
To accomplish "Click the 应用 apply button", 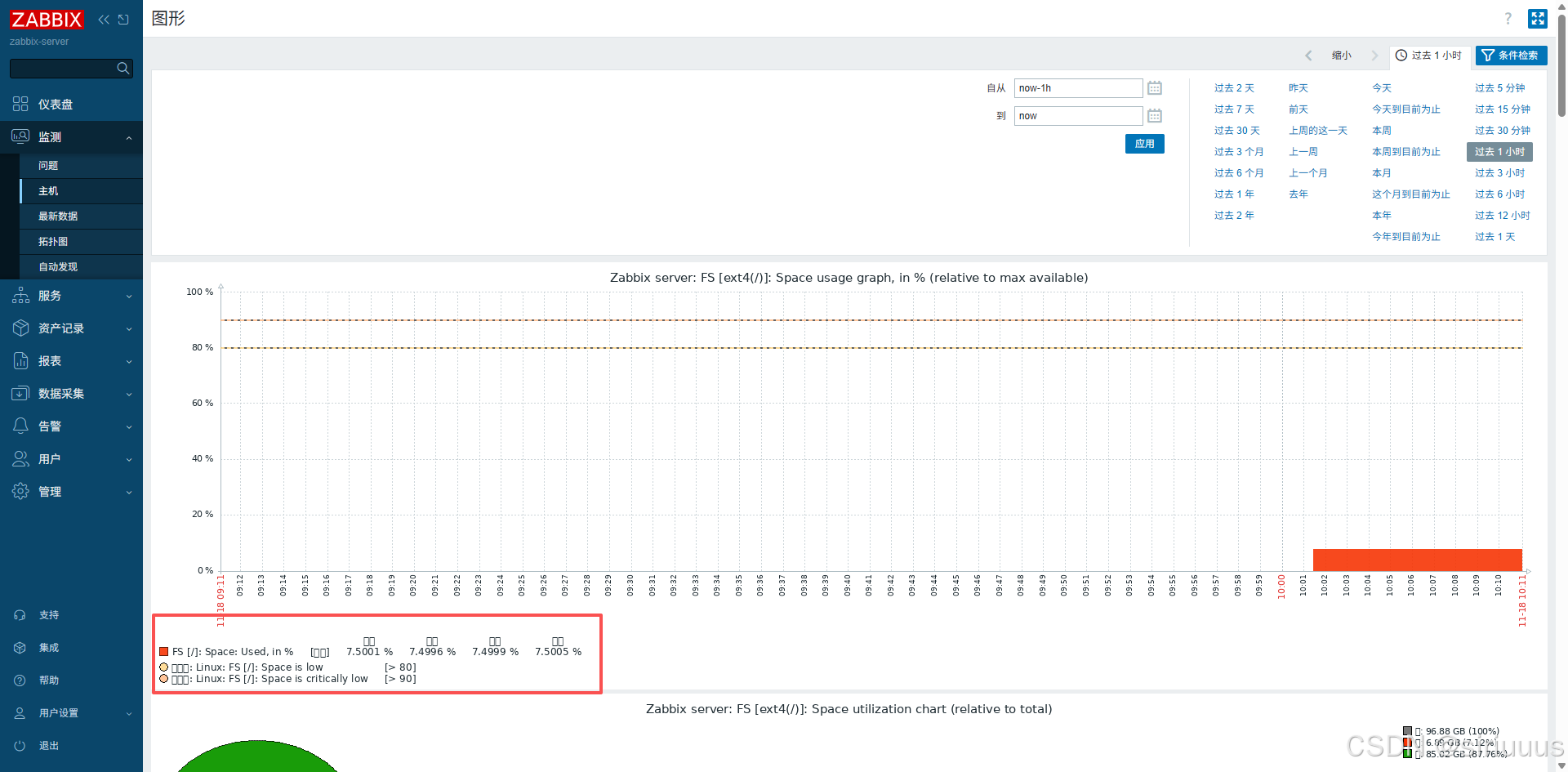I will [x=1144, y=144].
